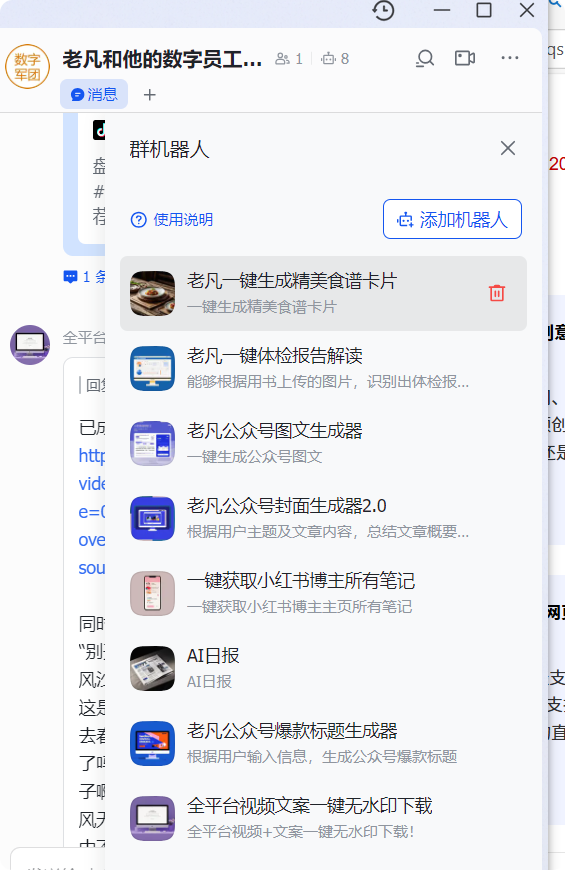
Task: Select 老凡一键体检报告解读 bot name
Action: point(274,356)
